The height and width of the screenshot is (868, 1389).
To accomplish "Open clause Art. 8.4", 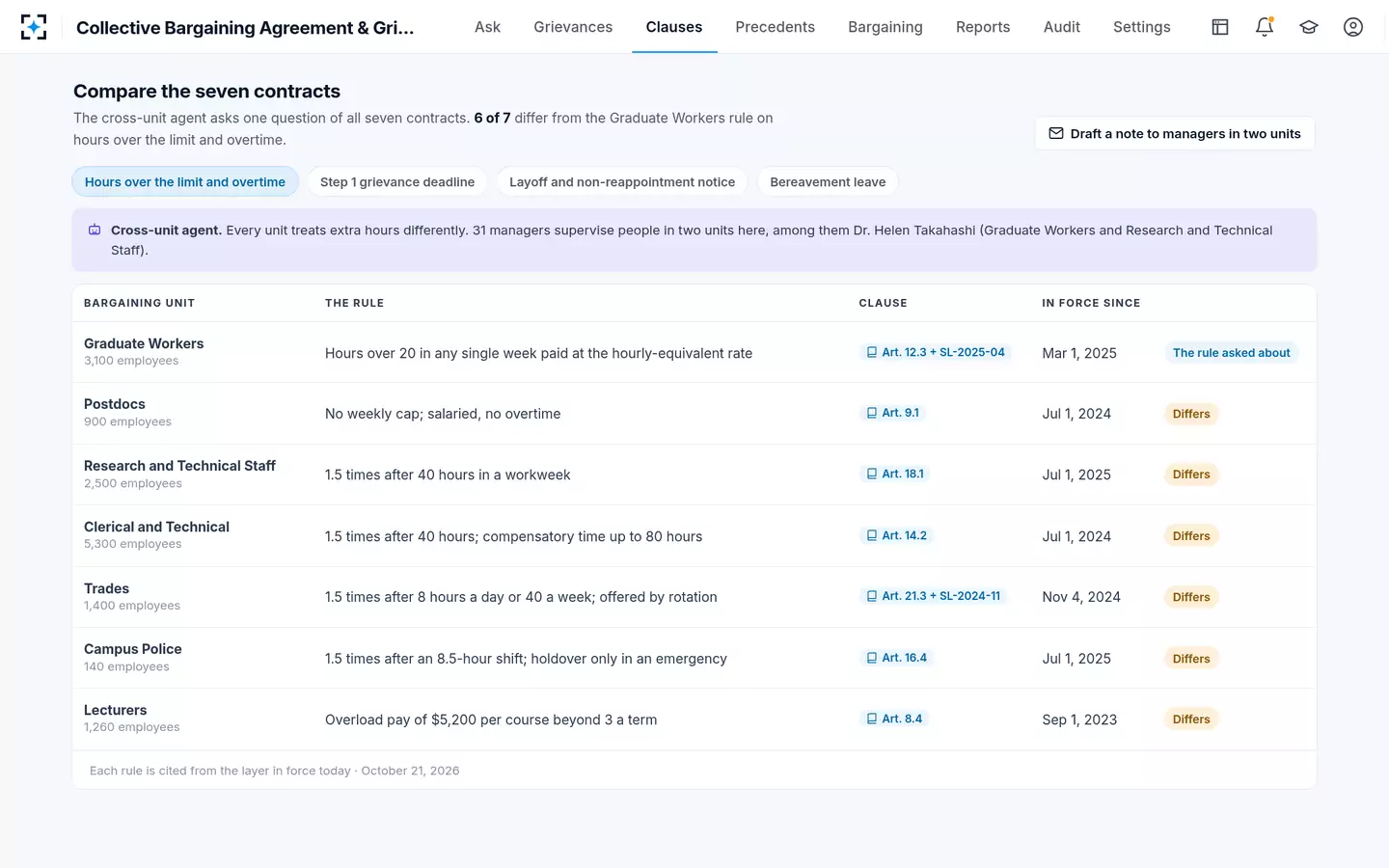I will [894, 719].
